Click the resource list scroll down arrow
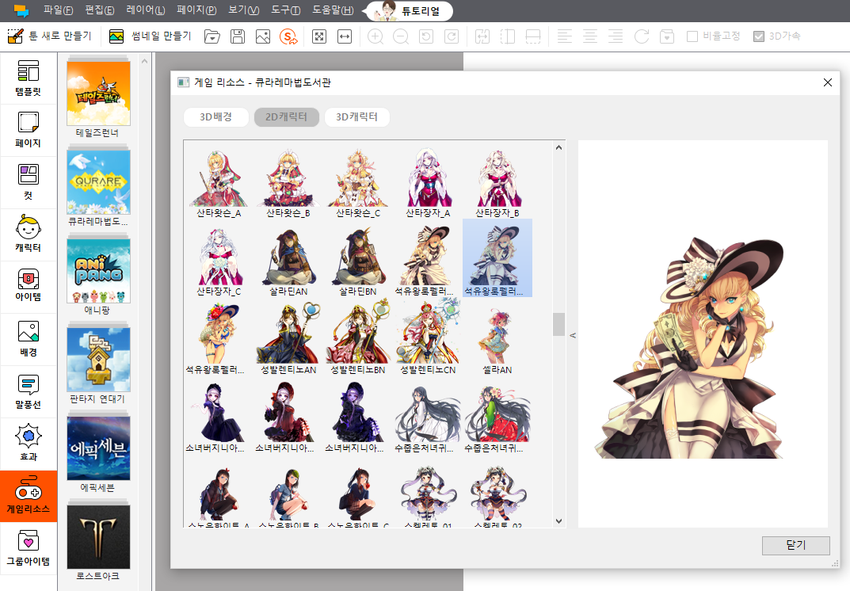 point(559,521)
